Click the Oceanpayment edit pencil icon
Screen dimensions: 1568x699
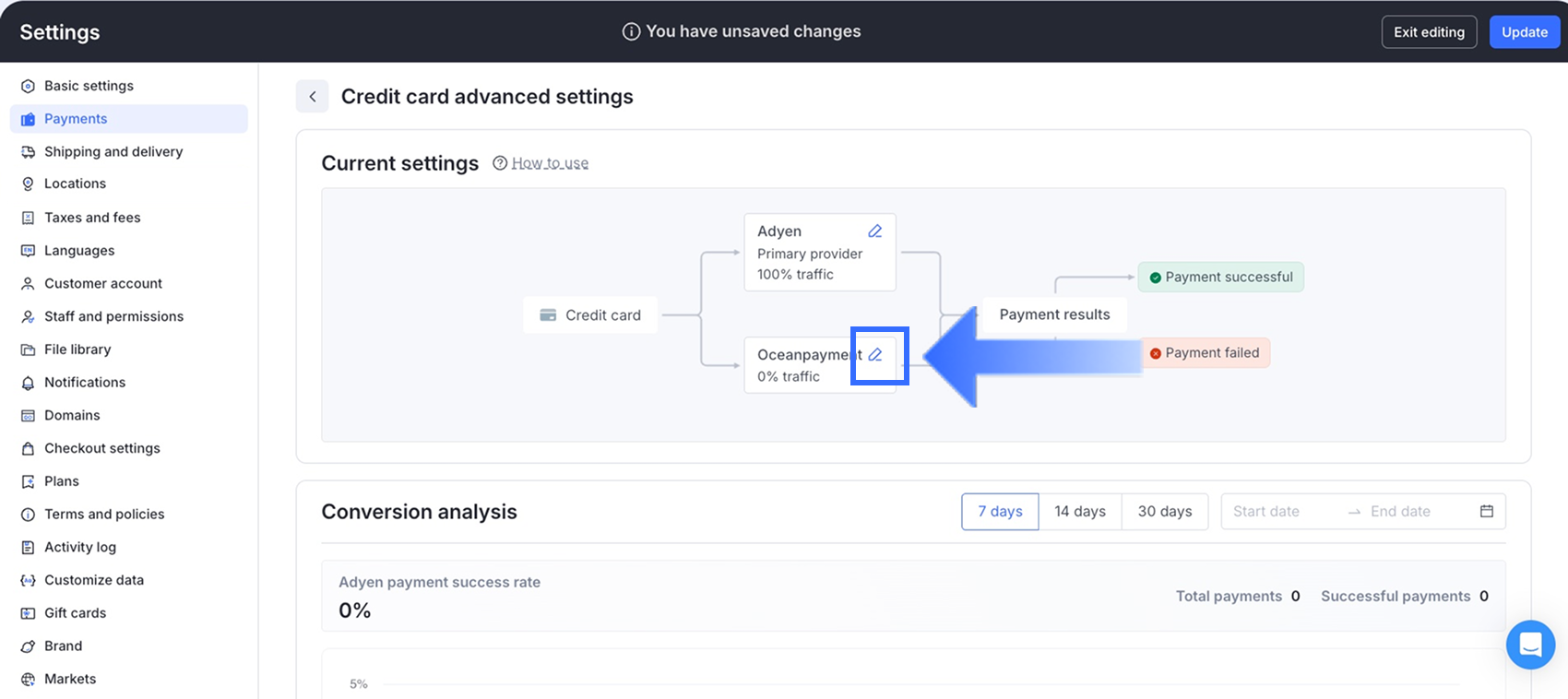[875, 355]
